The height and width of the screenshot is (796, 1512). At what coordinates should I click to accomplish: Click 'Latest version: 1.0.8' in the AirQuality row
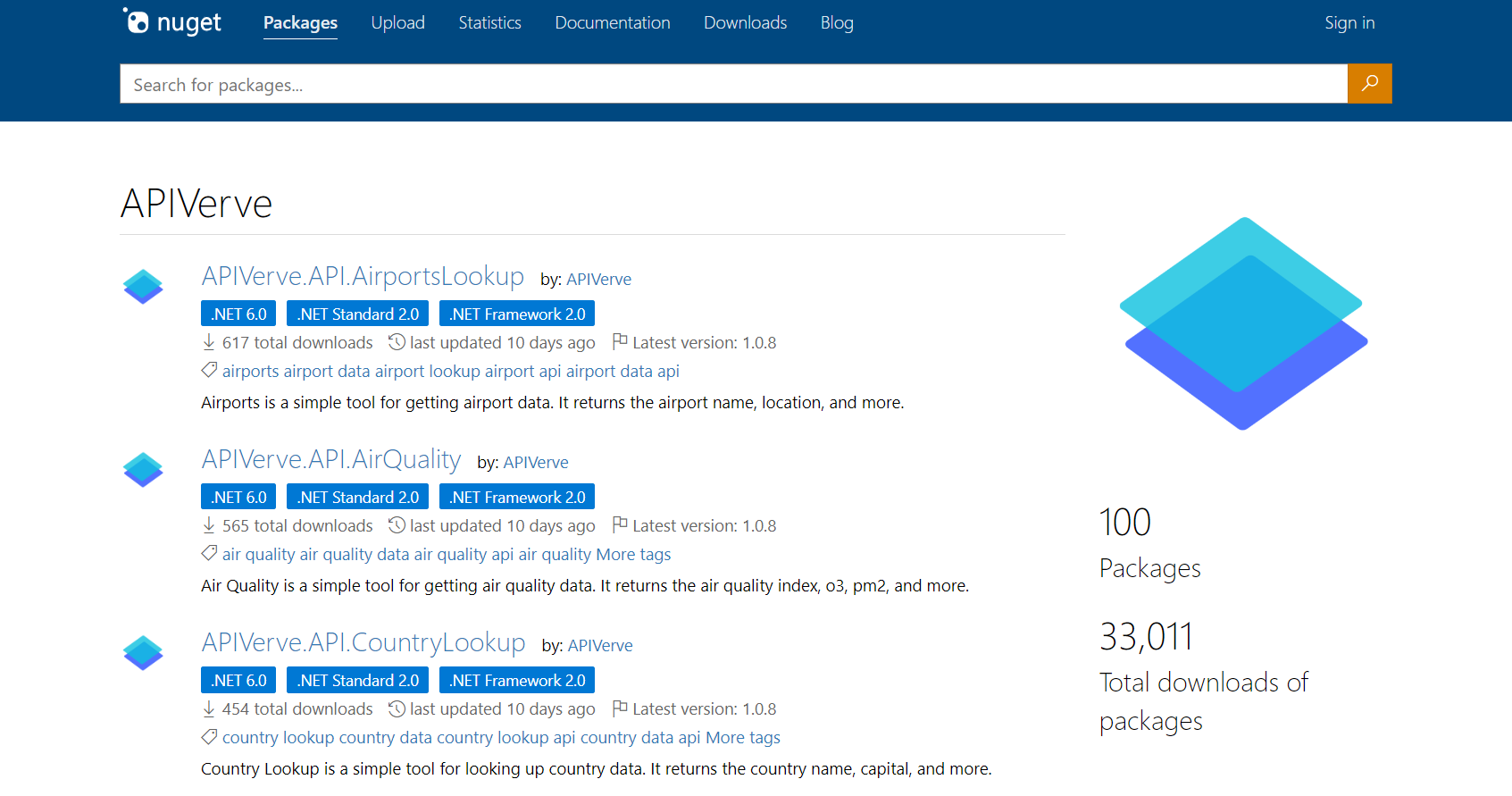click(705, 525)
